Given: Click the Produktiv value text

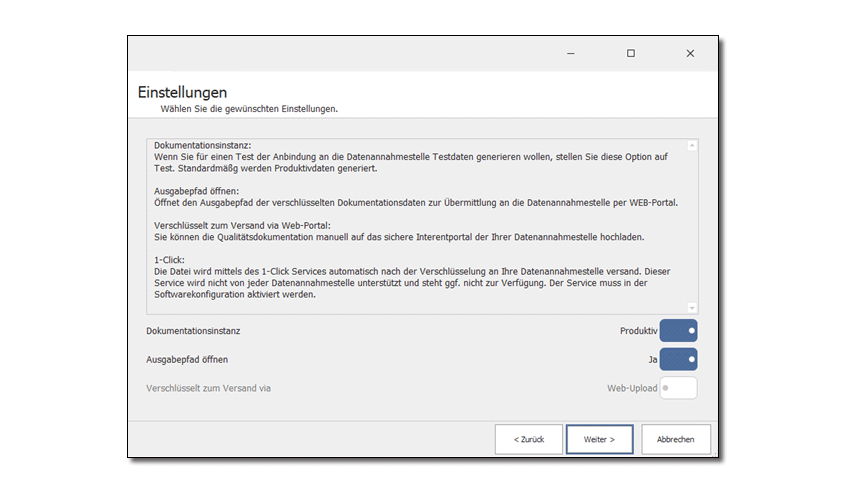Looking at the screenshot, I should click(x=638, y=331).
